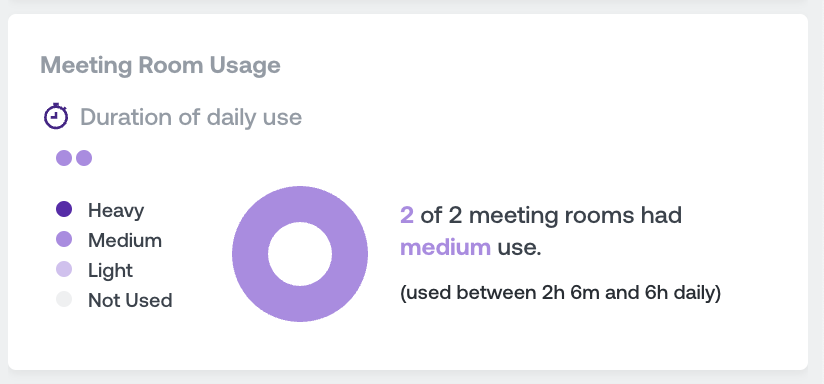824x384 pixels.
Task: Click the Duration of daily use label
Action: (191, 117)
